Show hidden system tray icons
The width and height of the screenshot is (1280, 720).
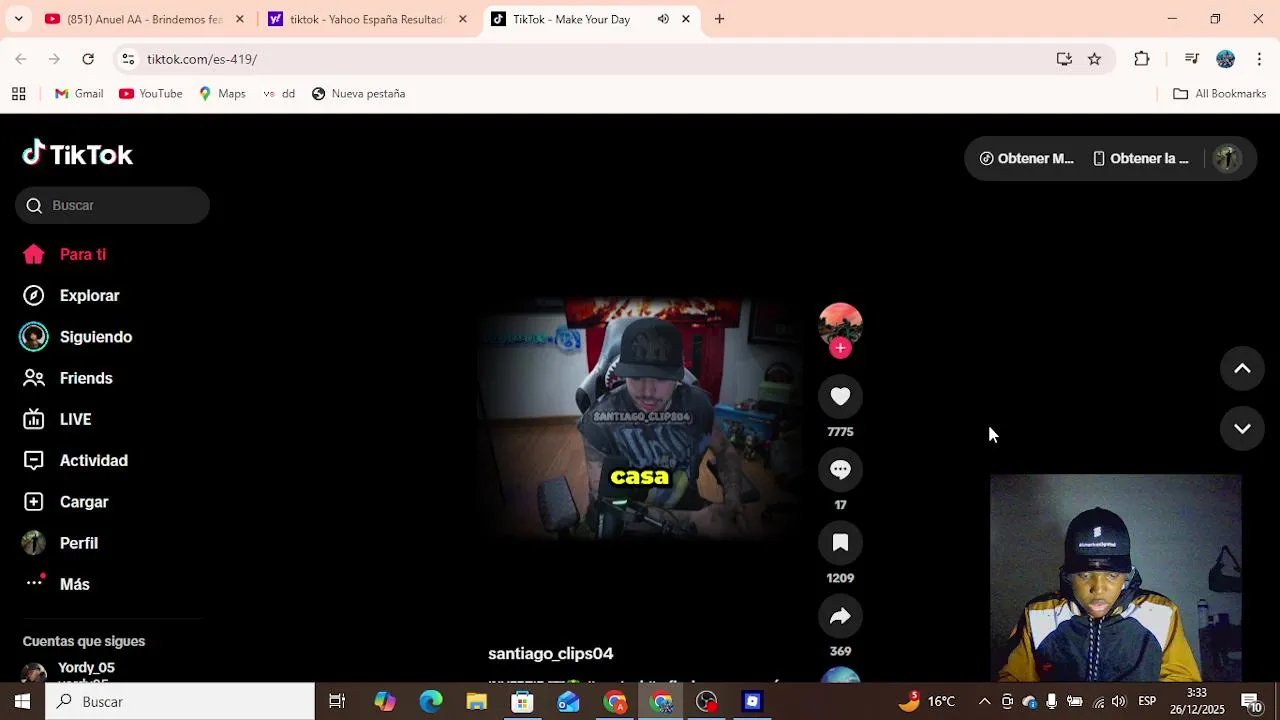(x=984, y=702)
